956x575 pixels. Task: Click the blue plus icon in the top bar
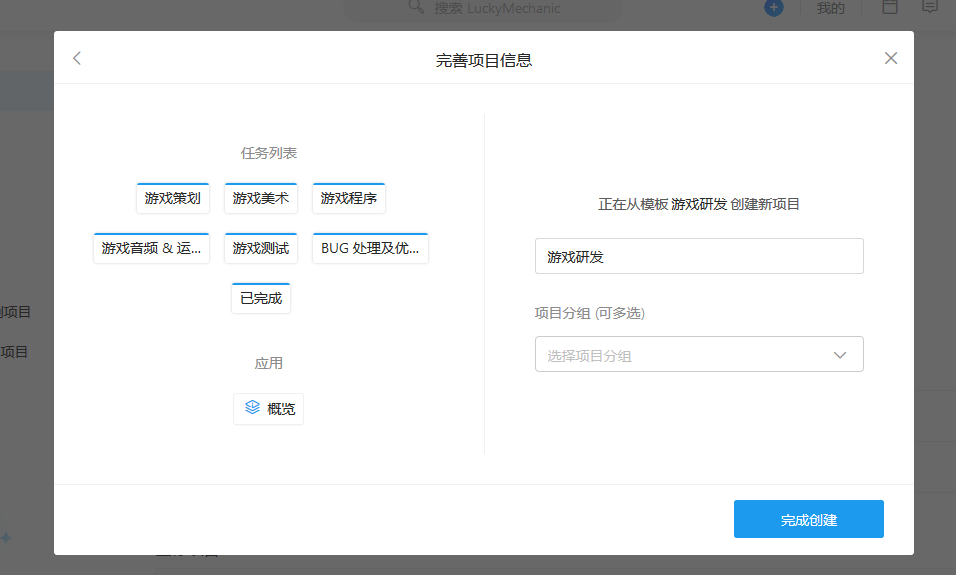[774, 8]
